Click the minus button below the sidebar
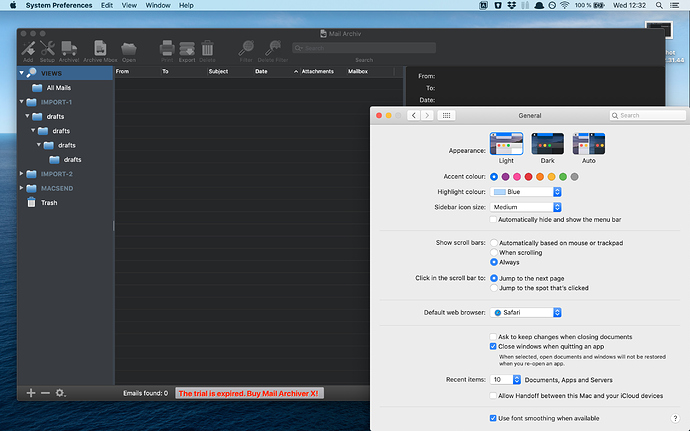690x431 pixels. 45,393
